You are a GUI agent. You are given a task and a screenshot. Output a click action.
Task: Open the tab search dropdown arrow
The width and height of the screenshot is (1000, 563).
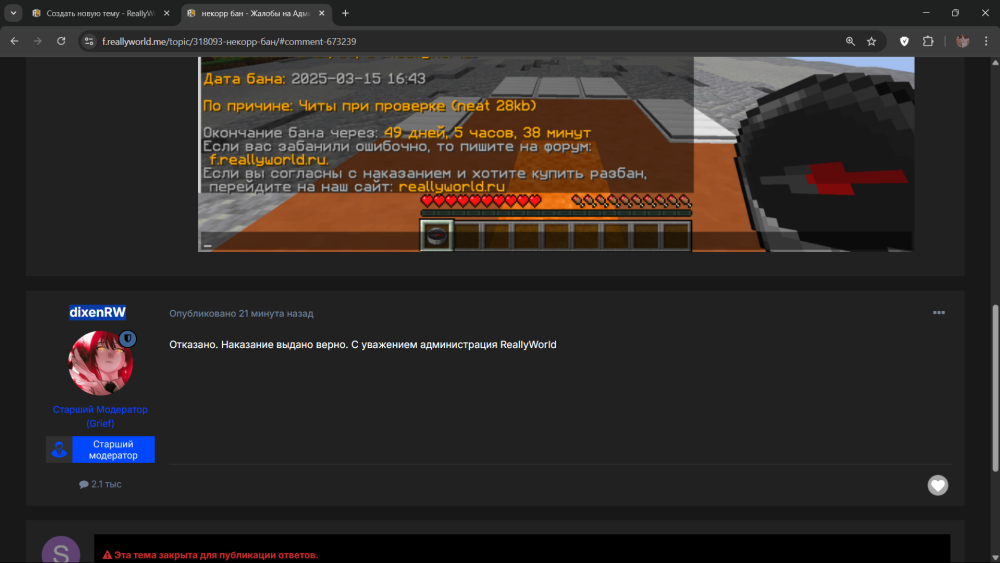[x=13, y=13]
